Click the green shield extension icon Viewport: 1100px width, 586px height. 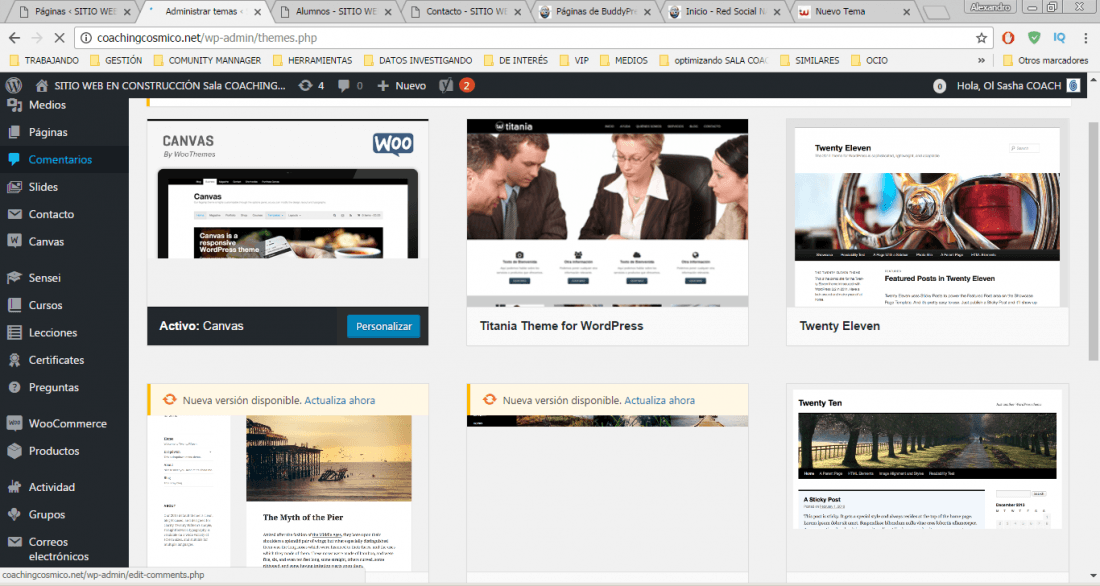1034,38
